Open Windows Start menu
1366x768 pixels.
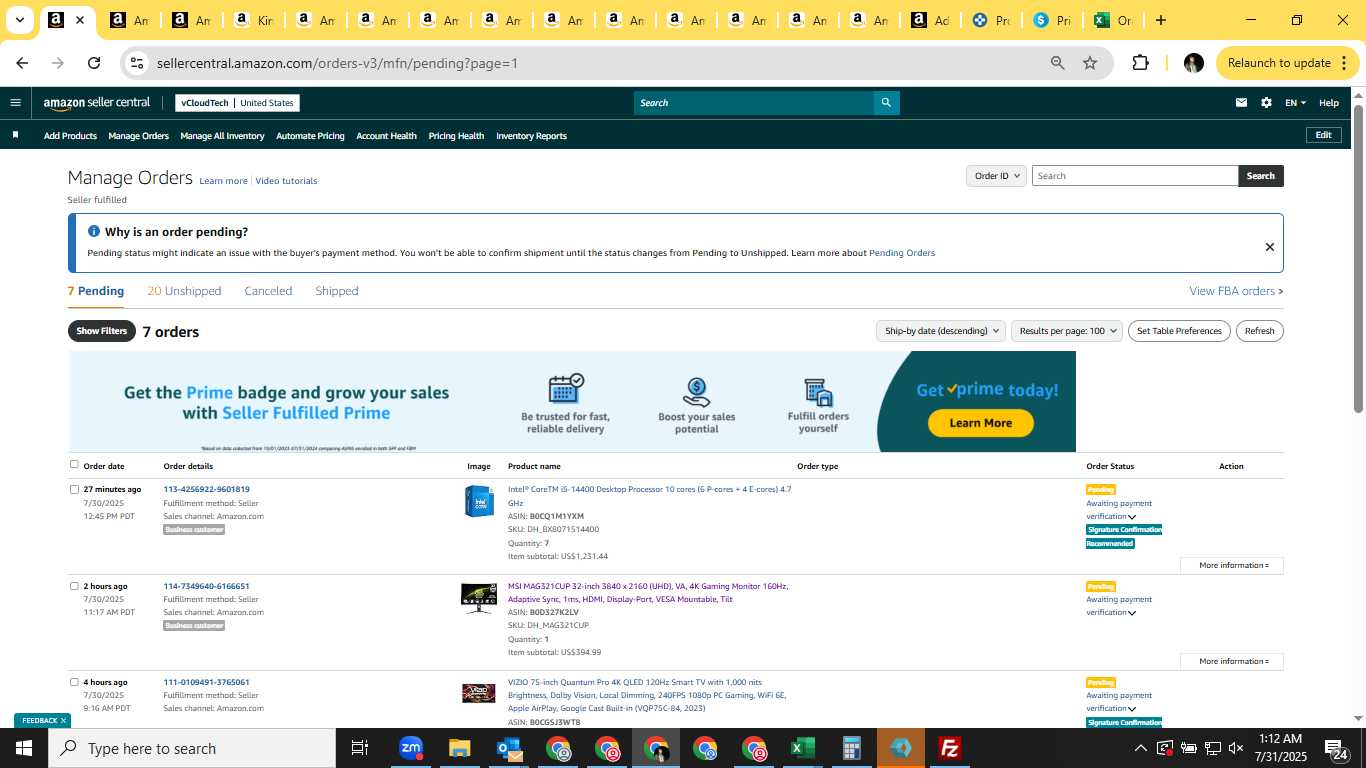coord(24,748)
